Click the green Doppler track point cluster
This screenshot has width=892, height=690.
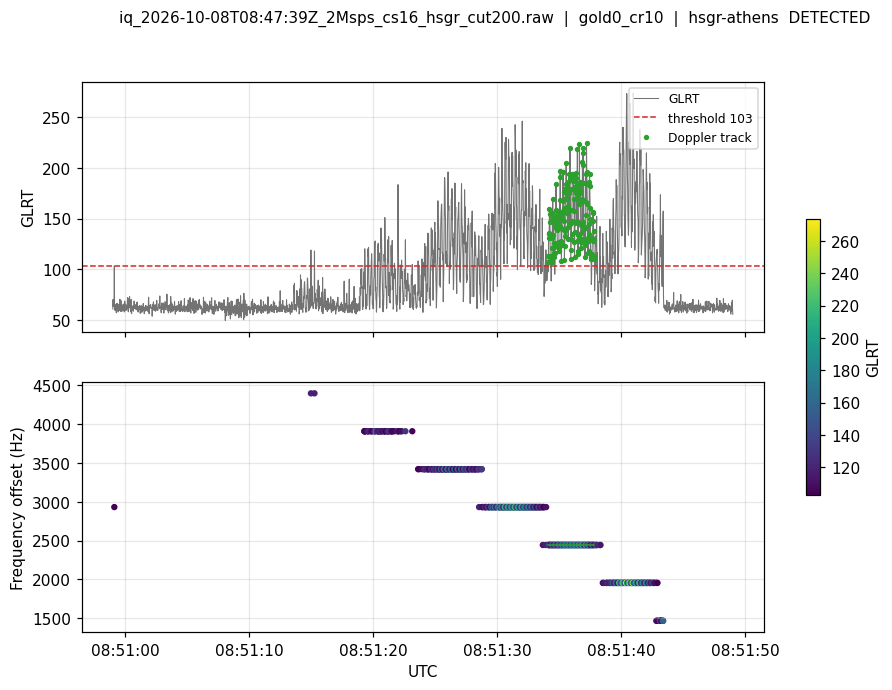(x=572, y=203)
